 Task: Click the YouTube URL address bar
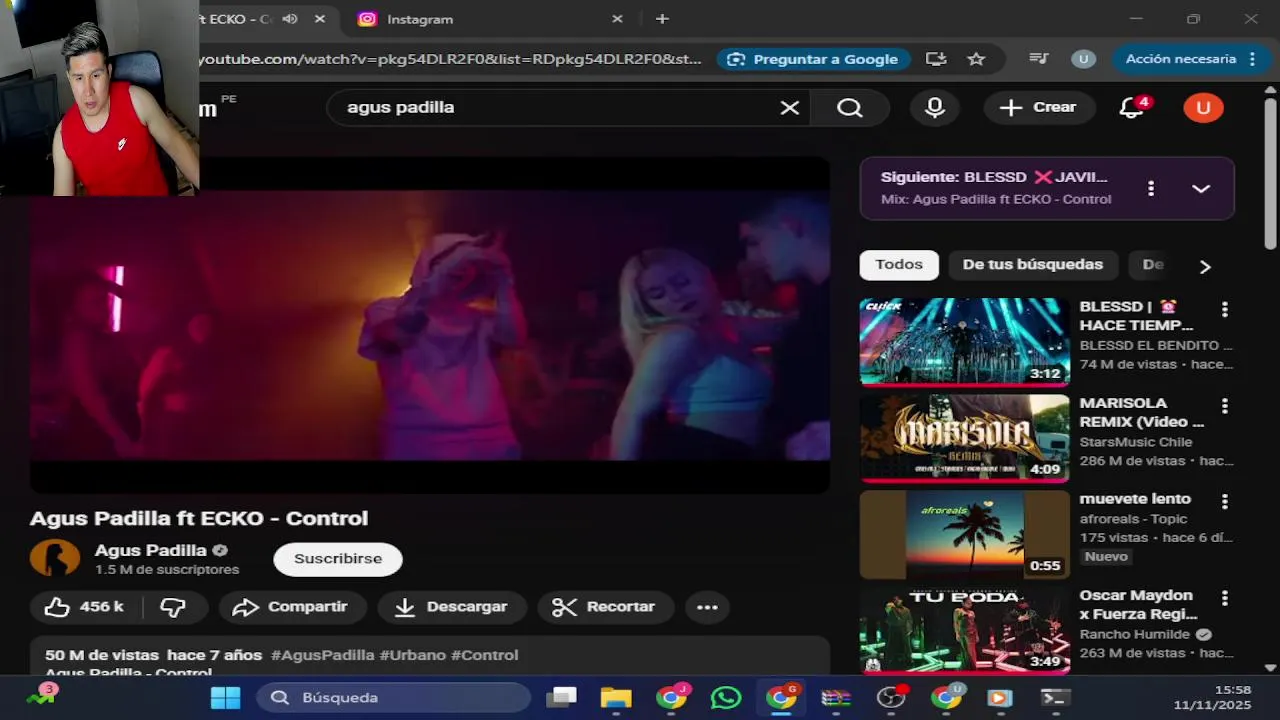[x=450, y=59]
